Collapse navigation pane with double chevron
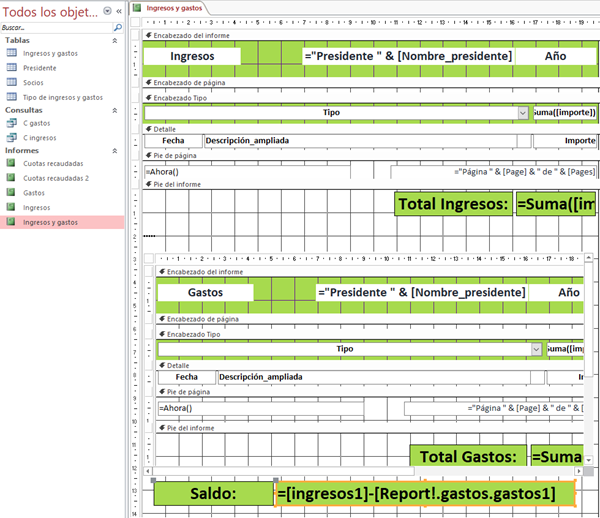Viewport: 600px width, 518px height. tap(119, 11)
